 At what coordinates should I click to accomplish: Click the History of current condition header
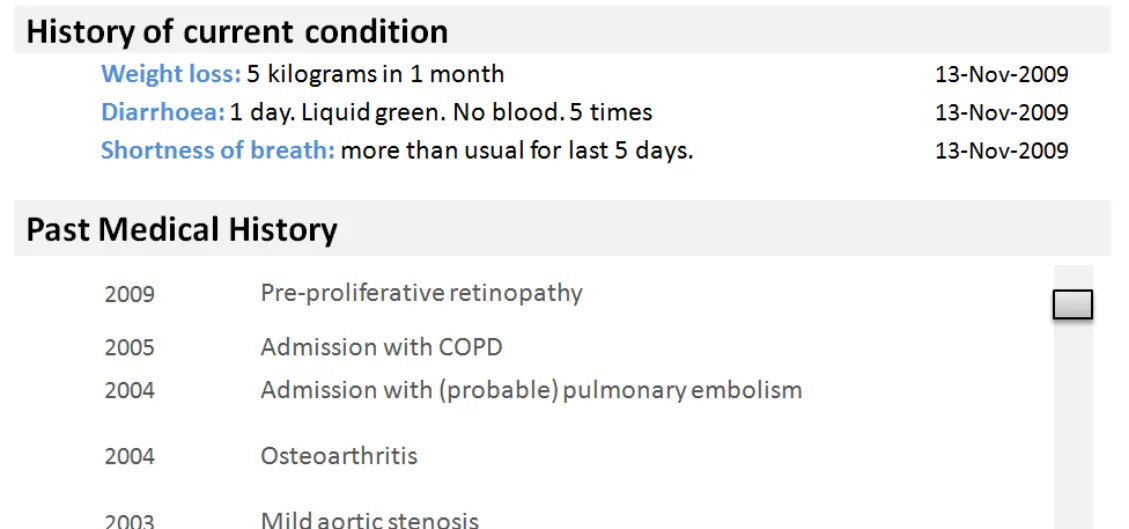tap(237, 32)
